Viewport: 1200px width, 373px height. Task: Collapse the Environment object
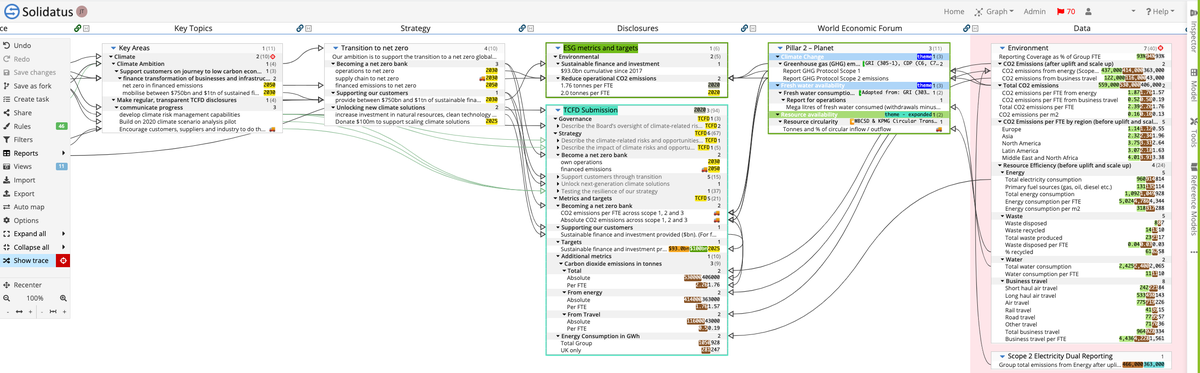[1002, 48]
